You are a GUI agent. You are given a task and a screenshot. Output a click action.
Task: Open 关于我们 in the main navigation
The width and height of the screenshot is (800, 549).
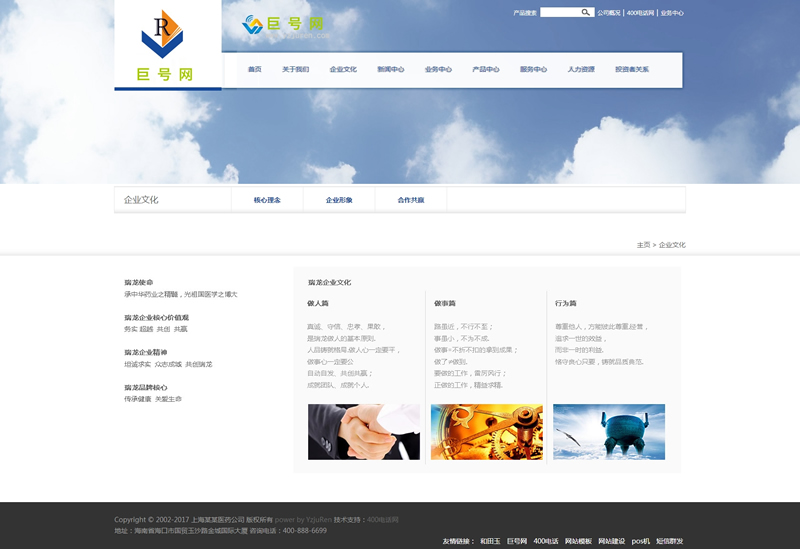[295, 69]
